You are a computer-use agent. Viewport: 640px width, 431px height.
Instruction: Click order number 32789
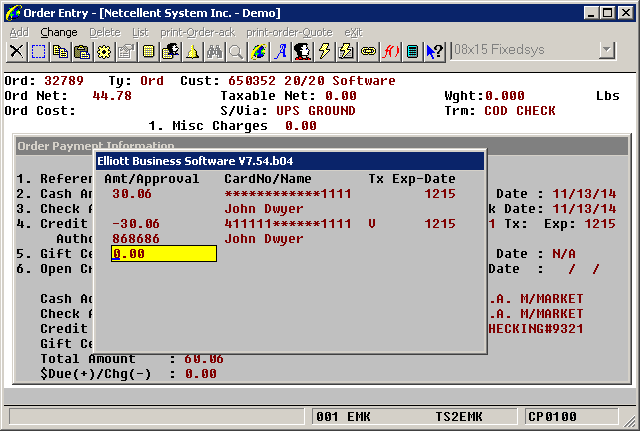[64, 80]
